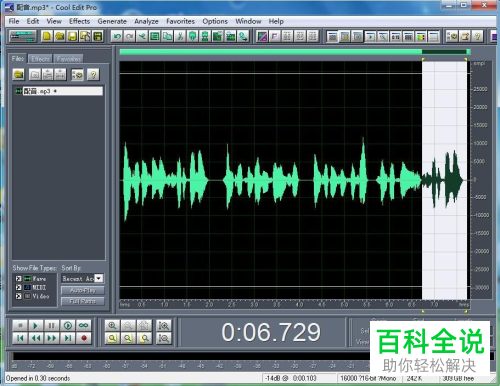500x386 pixels.
Task: Toggle the Video file type checkbox
Action: [19, 296]
